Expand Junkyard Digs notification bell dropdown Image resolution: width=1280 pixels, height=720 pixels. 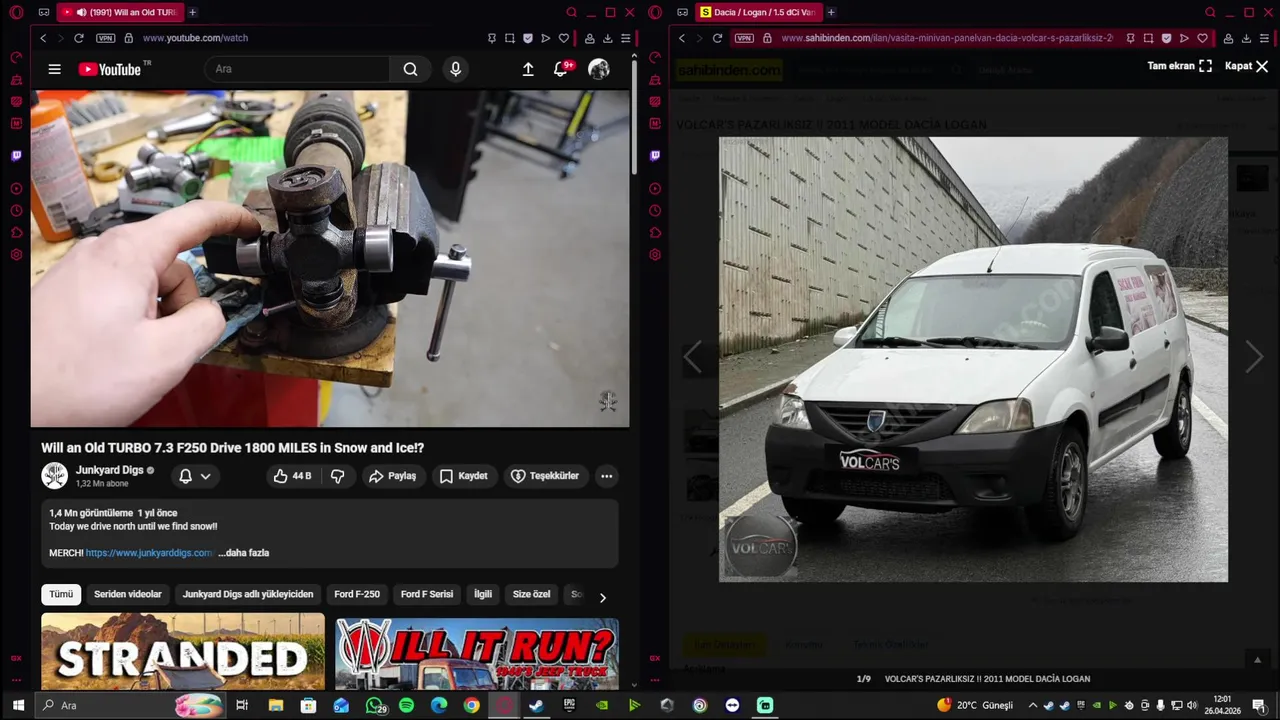pos(195,476)
